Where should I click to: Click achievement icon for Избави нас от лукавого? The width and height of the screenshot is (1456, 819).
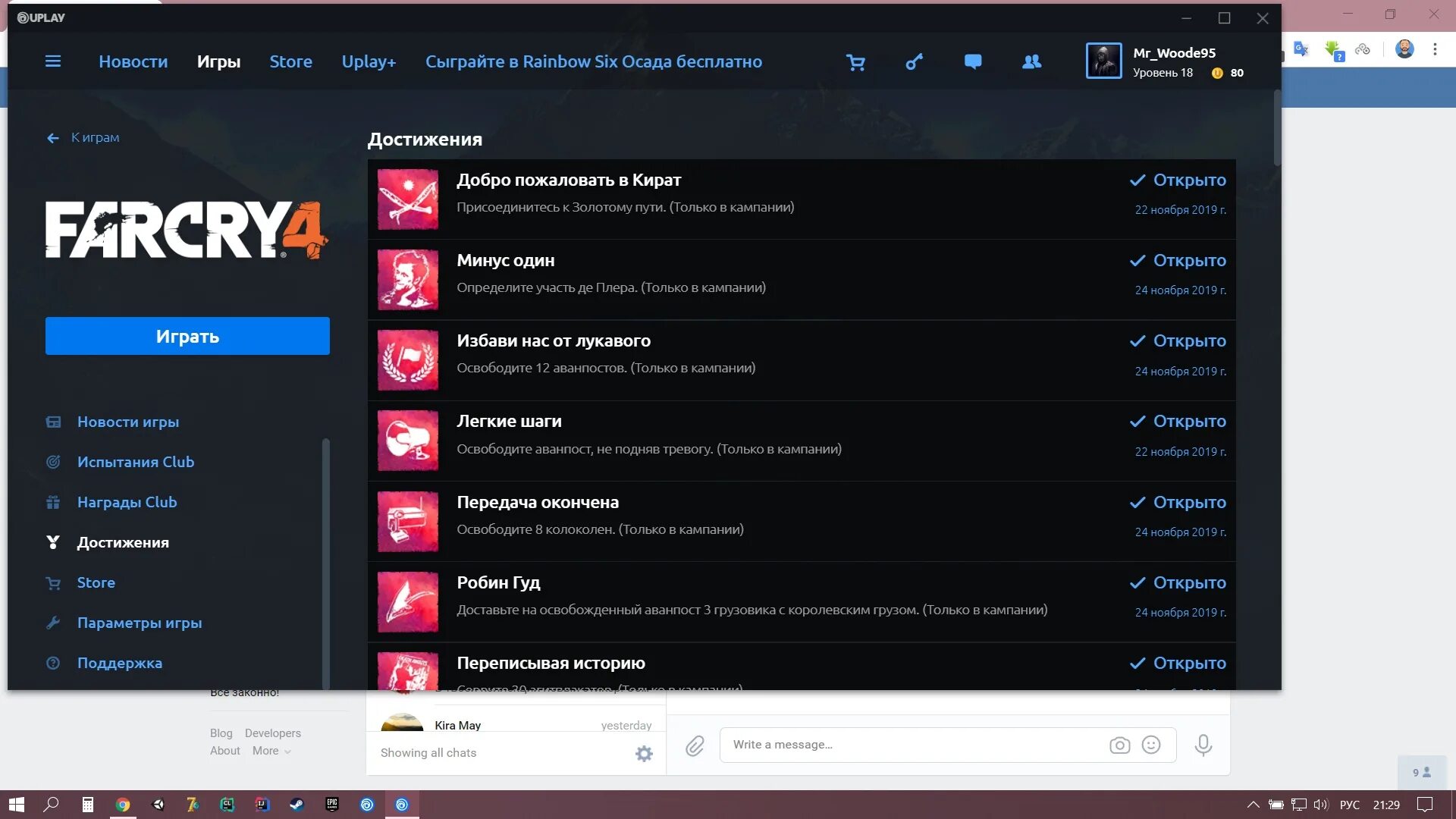pyautogui.click(x=408, y=360)
